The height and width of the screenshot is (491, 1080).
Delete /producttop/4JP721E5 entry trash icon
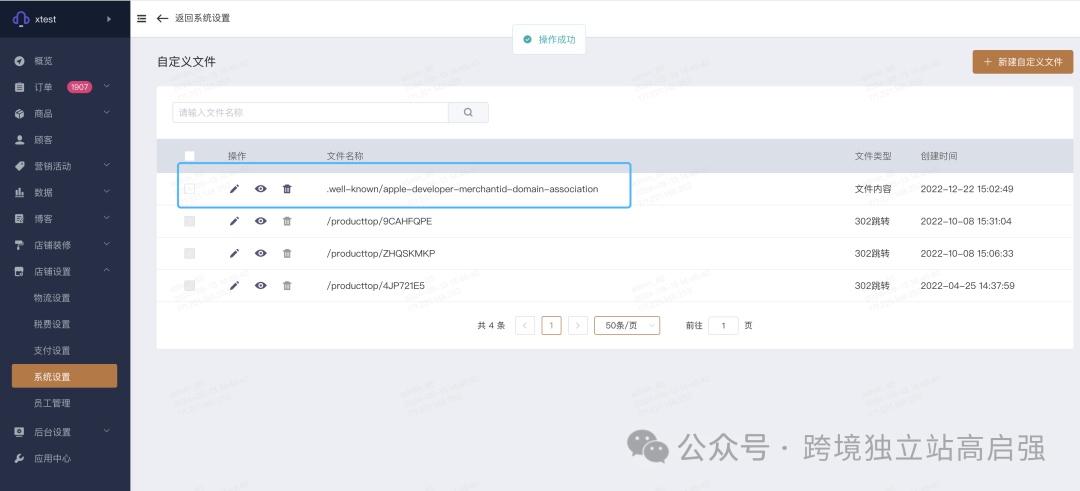coord(287,285)
